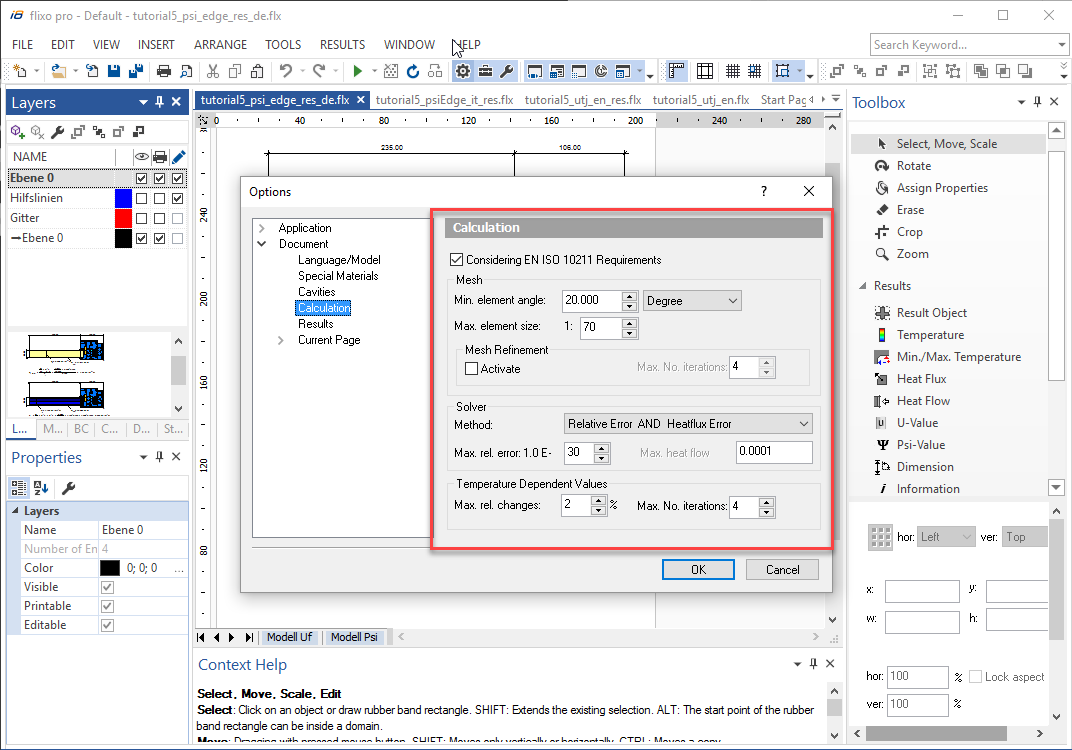Open the RESULTS menu
The height and width of the screenshot is (750, 1072).
point(342,45)
